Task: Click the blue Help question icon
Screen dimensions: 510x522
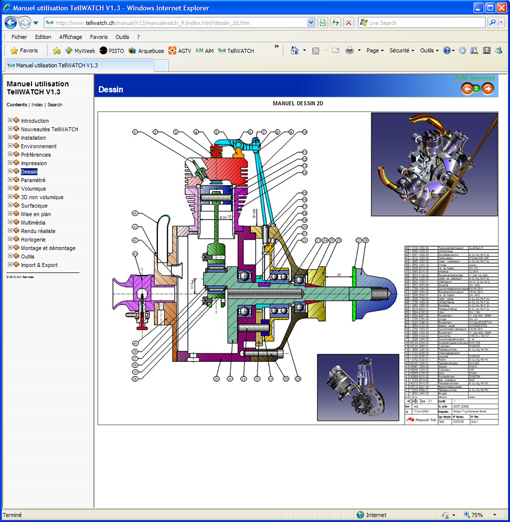Action: (447, 51)
